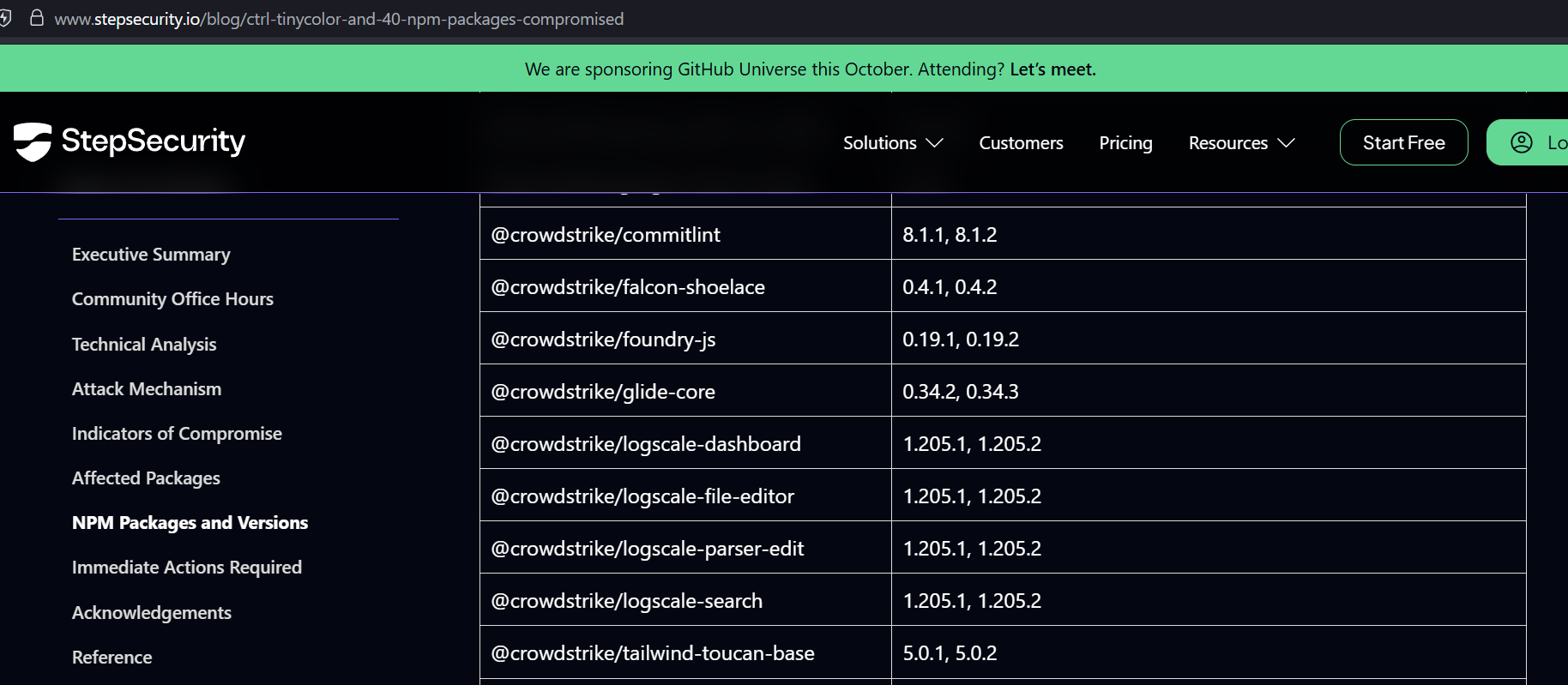This screenshot has height=685, width=1568.
Task: Jump to Community Office Hours section
Action: pos(172,299)
